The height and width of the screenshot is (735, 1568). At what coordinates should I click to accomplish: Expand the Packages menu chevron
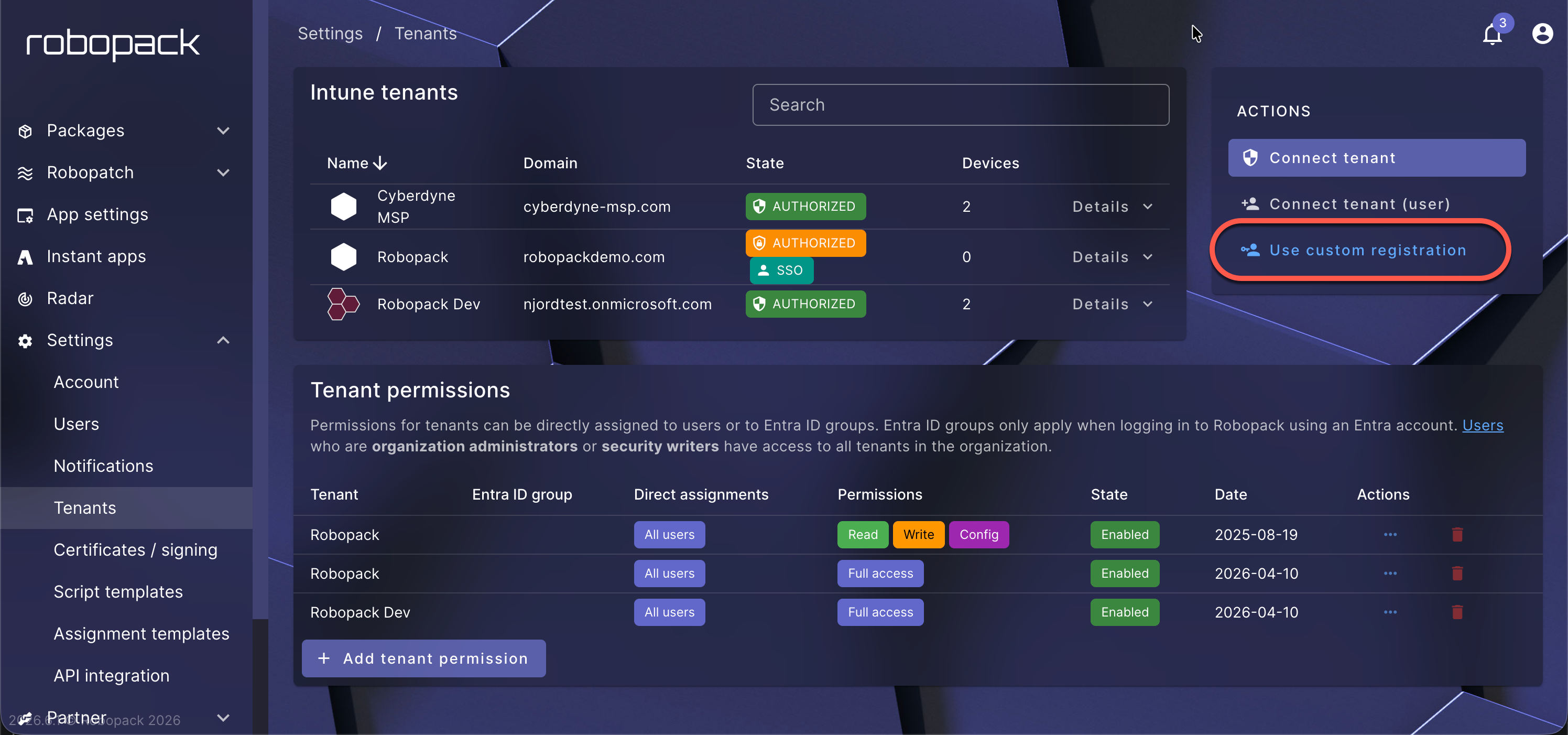click(x=223, y=131)
